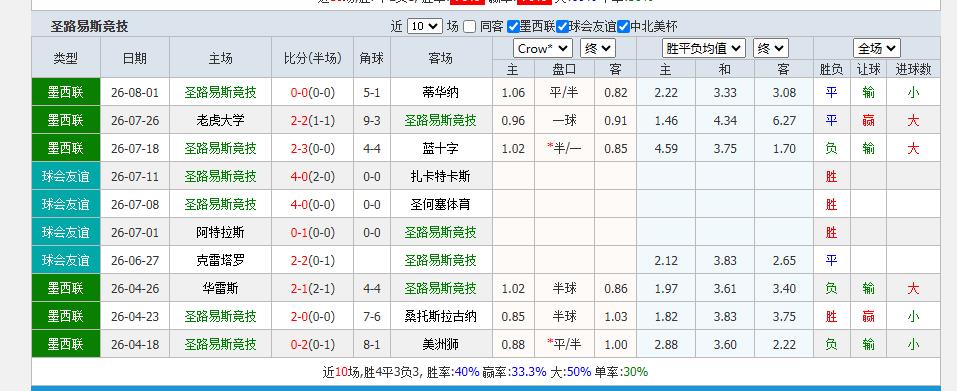
Task: Click the 让球 column header
Action: (868, 70)
